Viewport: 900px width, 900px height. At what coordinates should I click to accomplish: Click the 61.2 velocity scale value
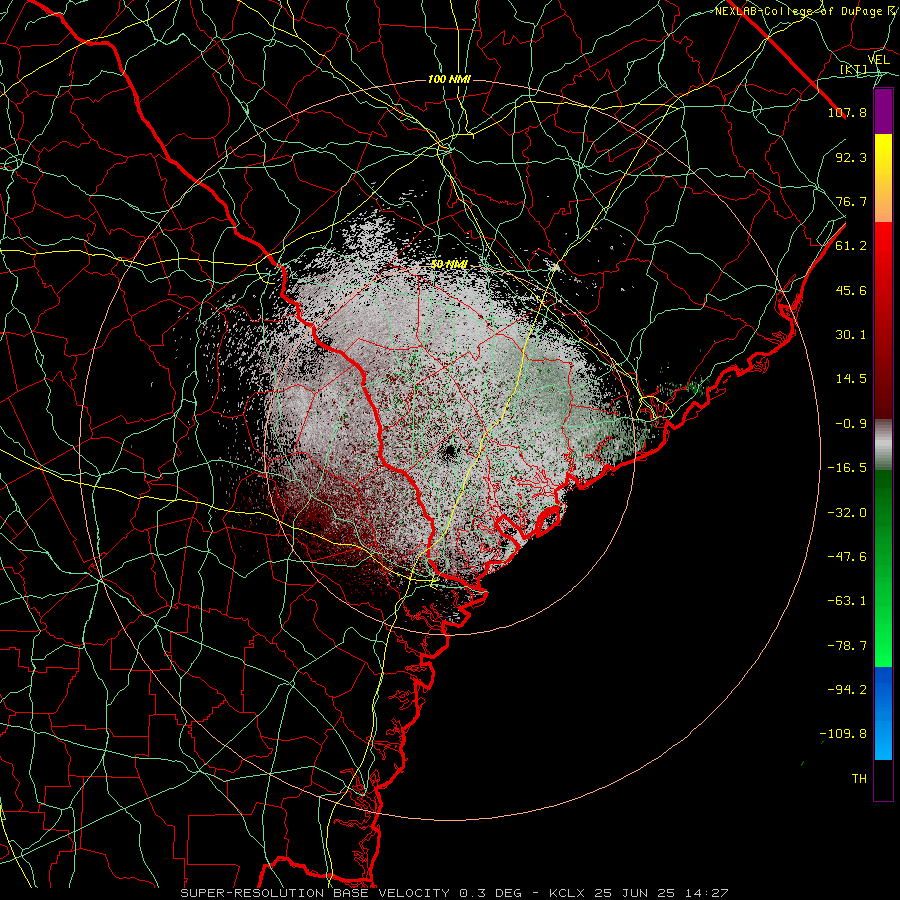pyautogui.click(x=851, y=246)
